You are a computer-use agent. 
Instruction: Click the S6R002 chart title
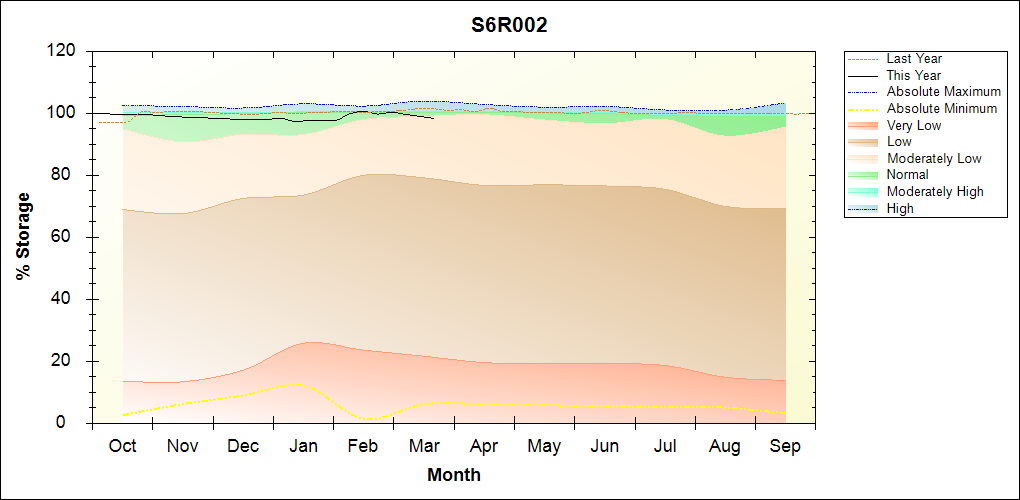tap(509, 26)
